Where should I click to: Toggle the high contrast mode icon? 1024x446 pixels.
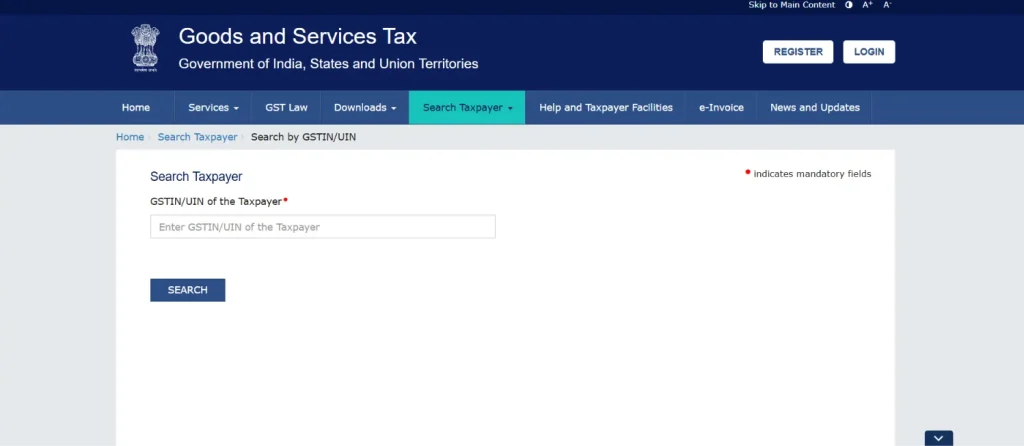point(848,5)
